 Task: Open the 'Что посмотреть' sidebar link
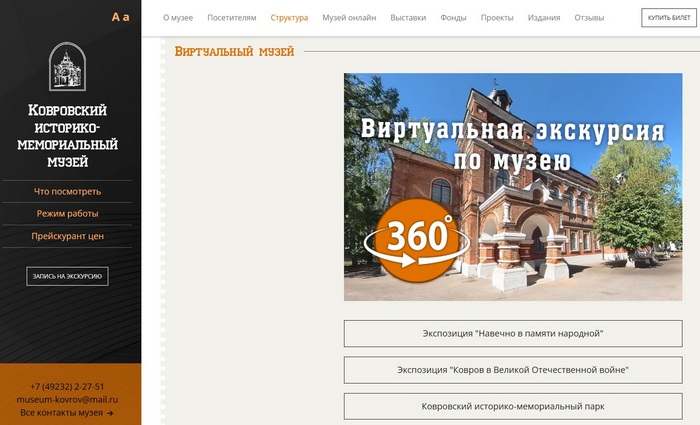[x=67, y=191]
